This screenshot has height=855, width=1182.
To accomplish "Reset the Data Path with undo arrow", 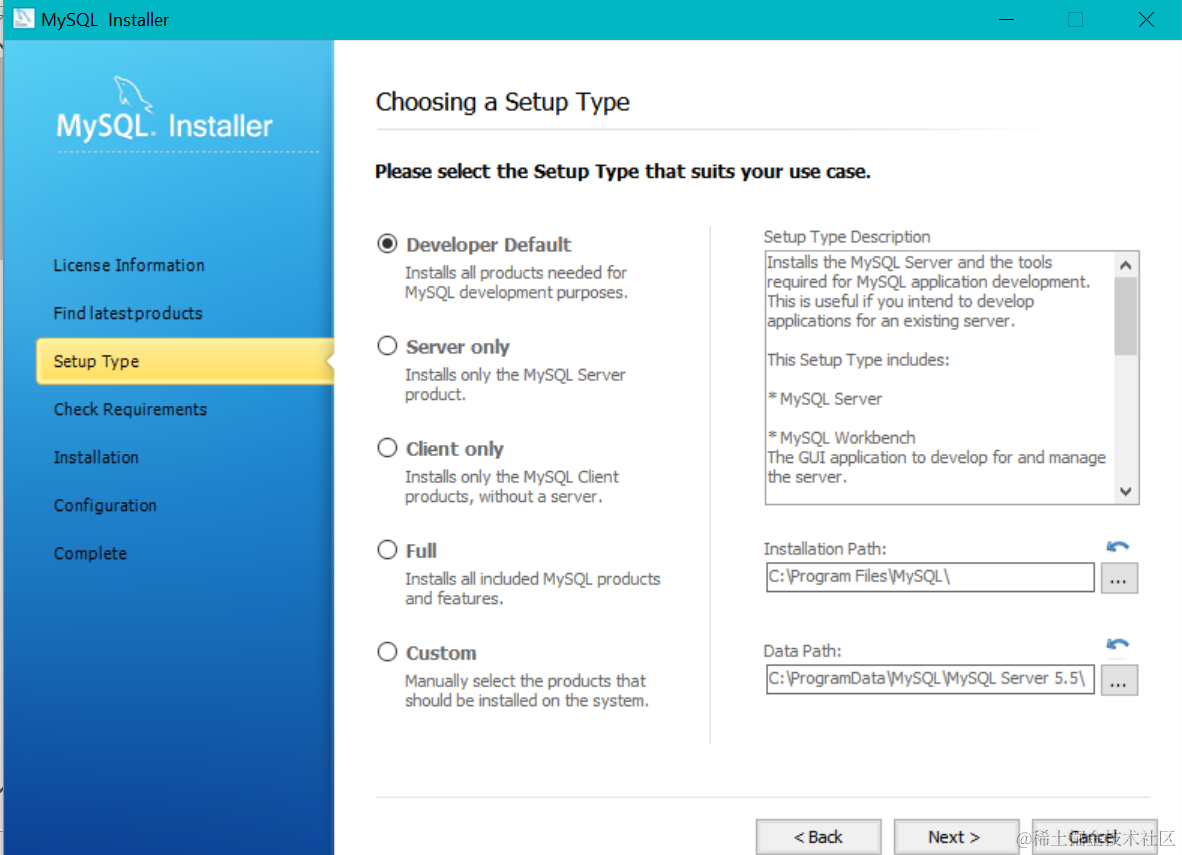I will (1117, 645).
